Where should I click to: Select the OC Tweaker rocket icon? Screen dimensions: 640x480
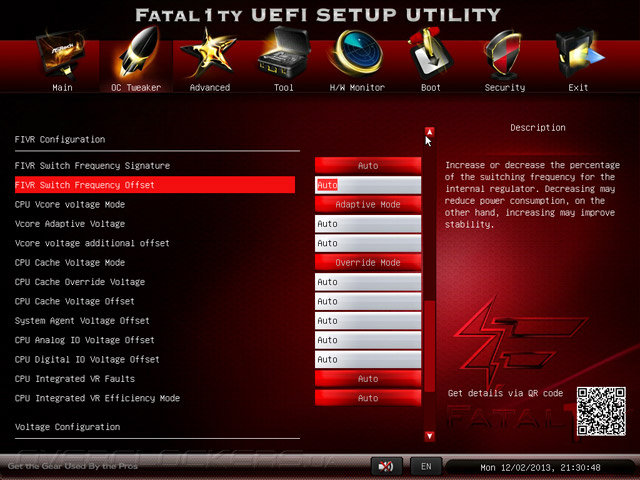pos(138,51)
